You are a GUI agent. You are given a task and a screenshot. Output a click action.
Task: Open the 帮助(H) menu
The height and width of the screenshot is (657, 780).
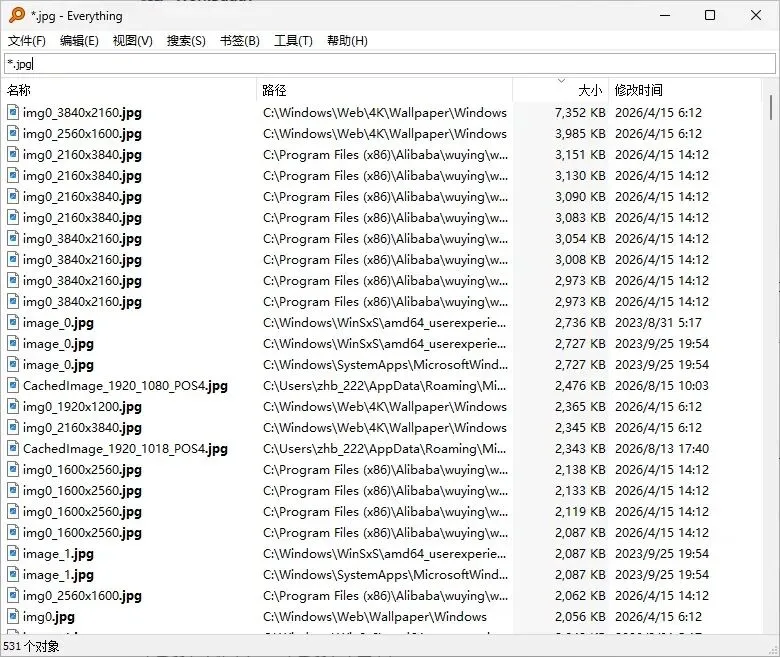[x=347, y=41]
